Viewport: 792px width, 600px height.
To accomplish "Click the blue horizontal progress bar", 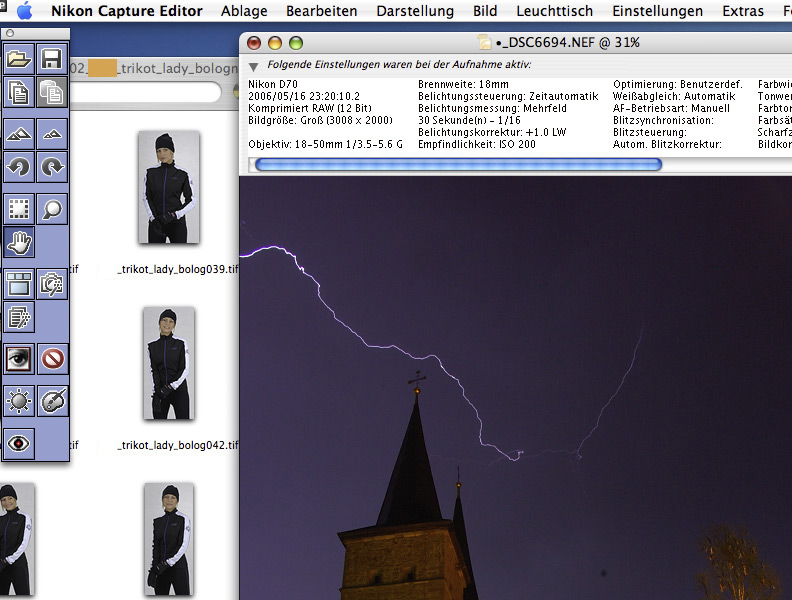I will (x=458, y=164).
